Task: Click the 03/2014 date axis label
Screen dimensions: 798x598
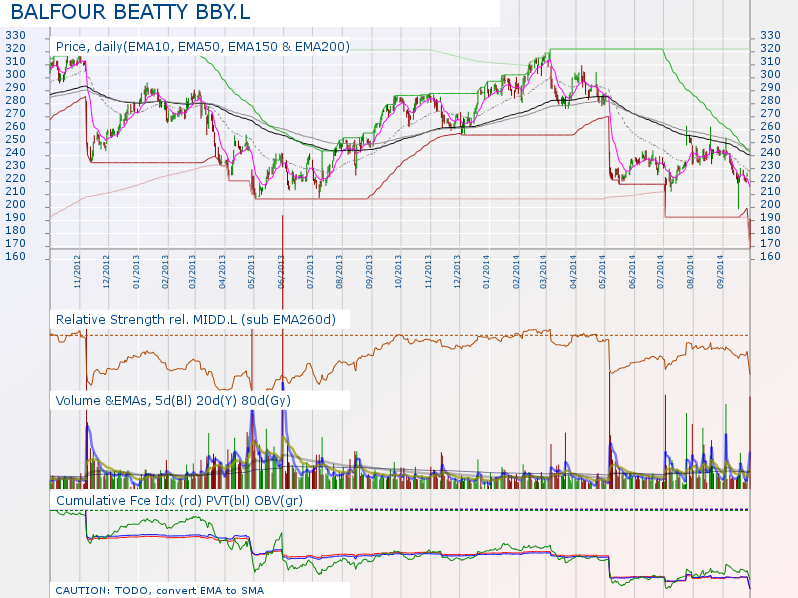Action: (544, 272)
